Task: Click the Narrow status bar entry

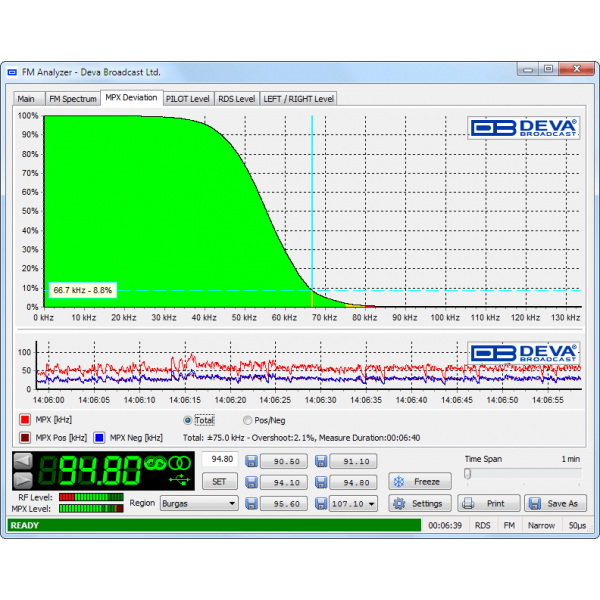Action: (x=541, y=525)
